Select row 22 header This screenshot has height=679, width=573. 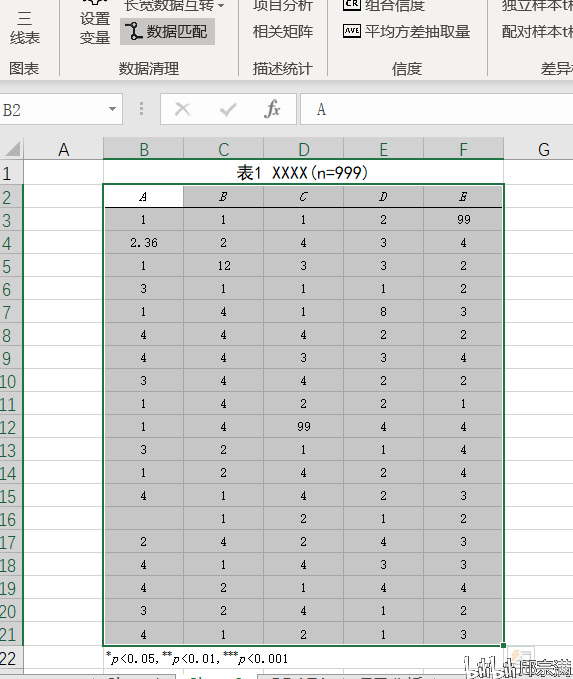(x=11, y=658)
